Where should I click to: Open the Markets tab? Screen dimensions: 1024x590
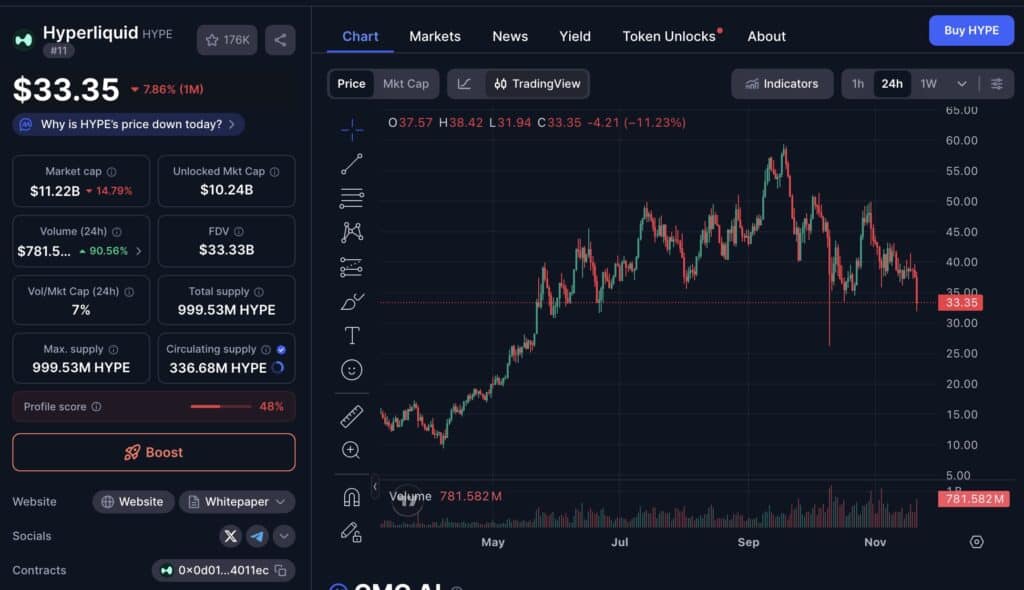tap(435, 37)
